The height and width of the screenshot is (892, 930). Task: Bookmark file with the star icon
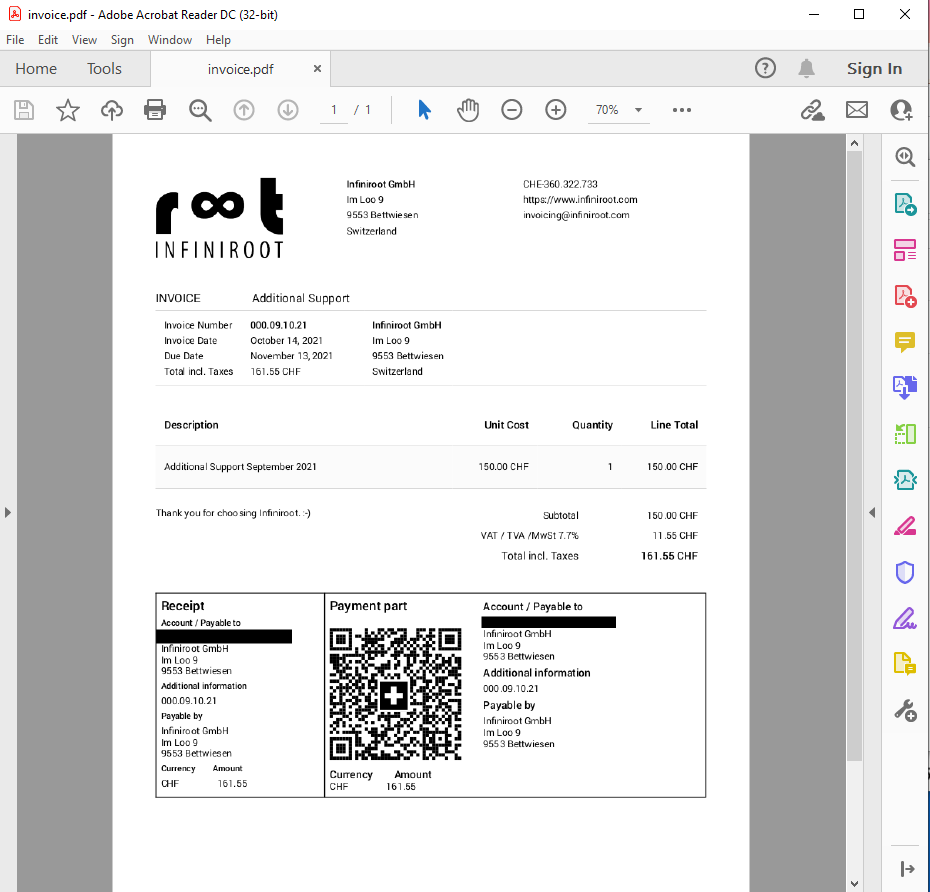tap(68, 110)
